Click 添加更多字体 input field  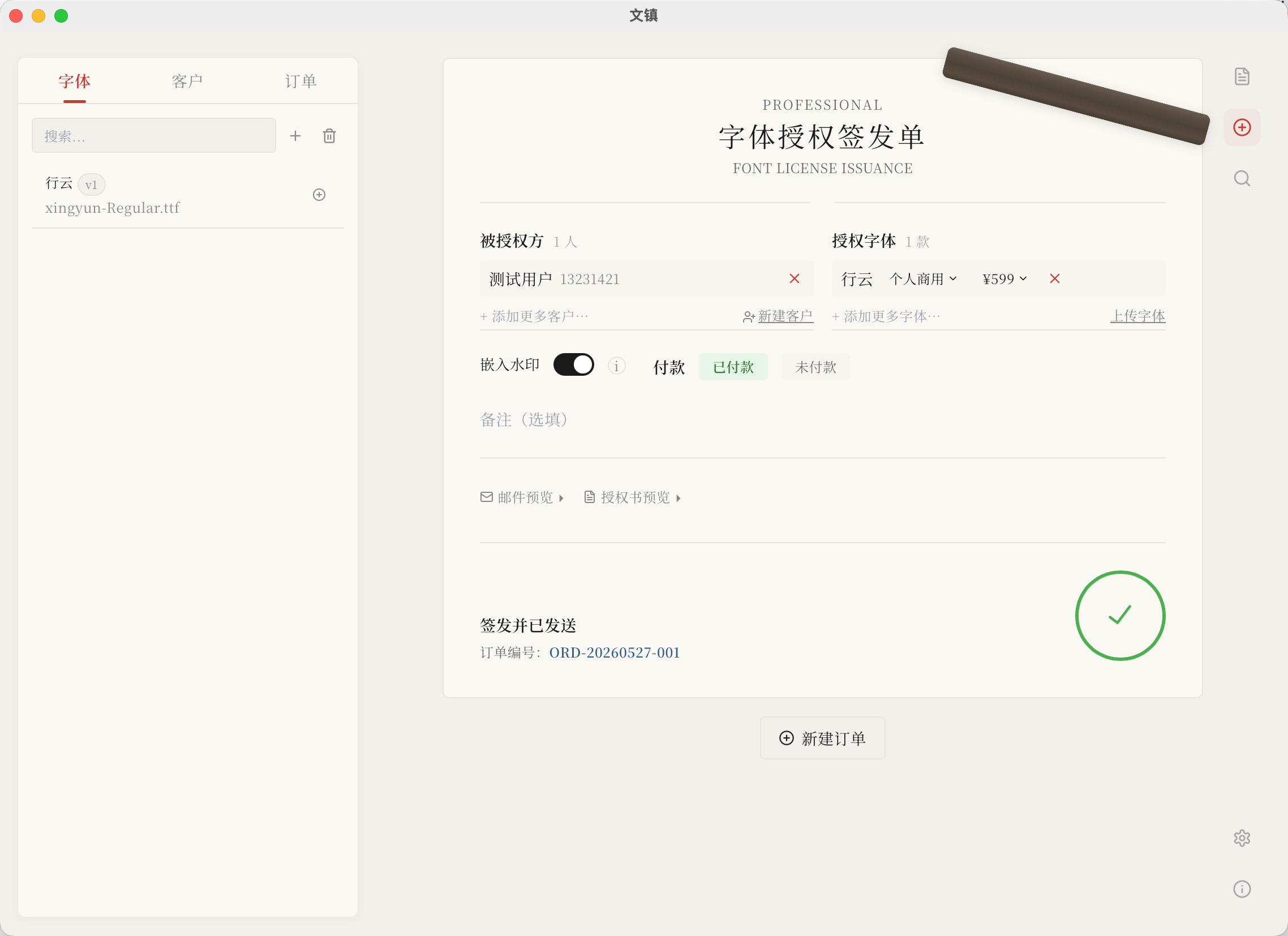(968, 316)
